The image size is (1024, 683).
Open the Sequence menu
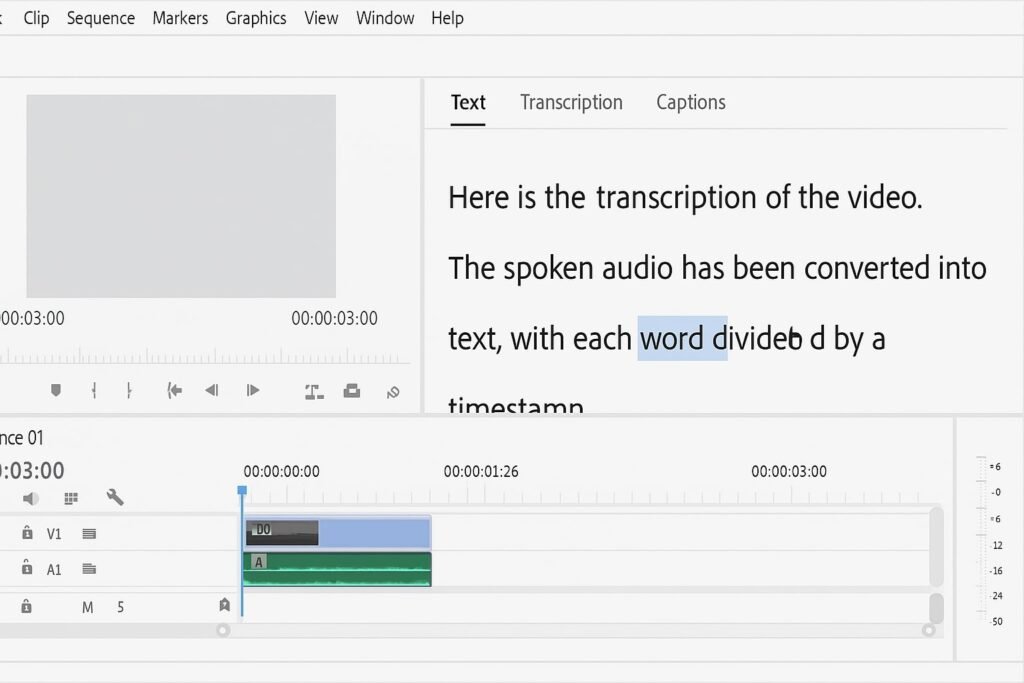[100, 18]
